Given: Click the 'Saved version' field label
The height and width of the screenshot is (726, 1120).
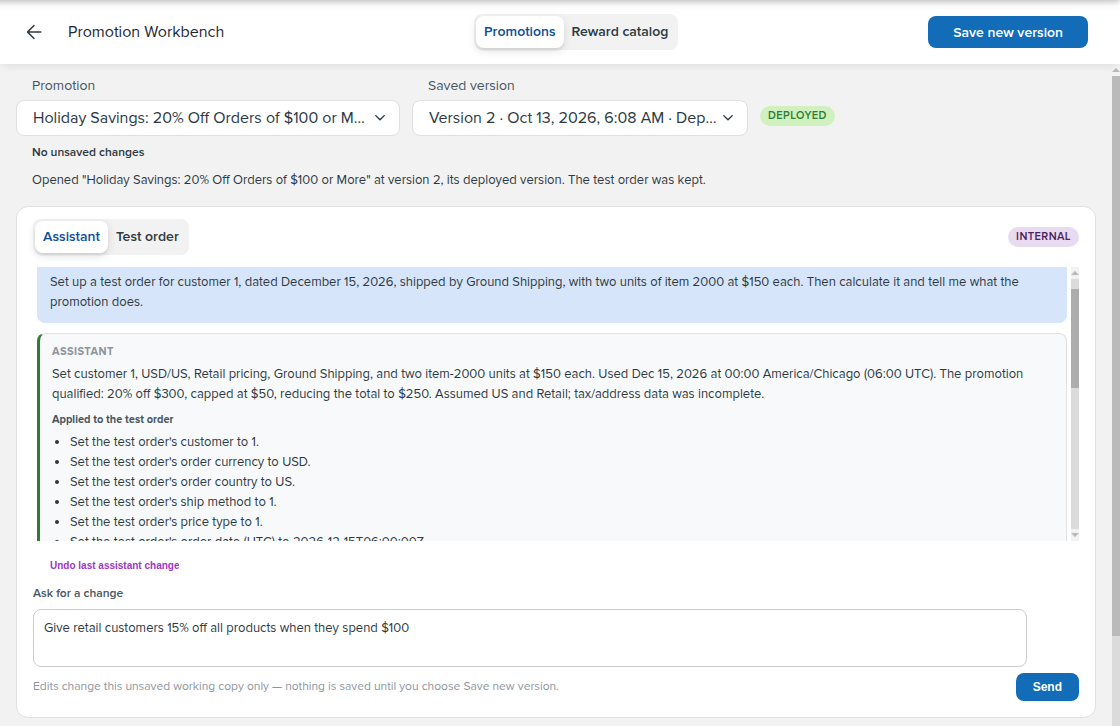Looking at the screenshot, I should 471,86.
